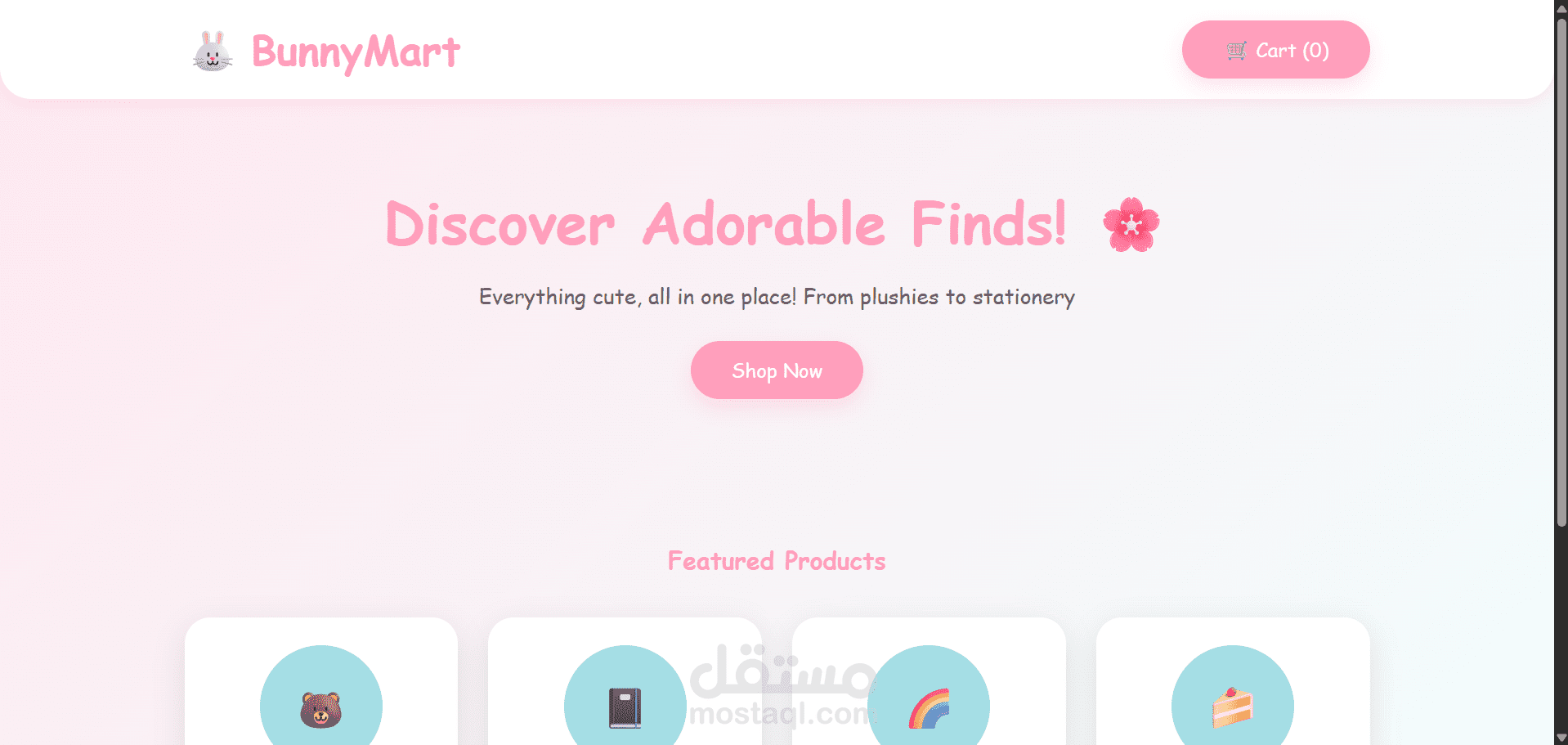
Task: Open the first product card with bear
Action: pyautogui.click(x=321, y=681)
